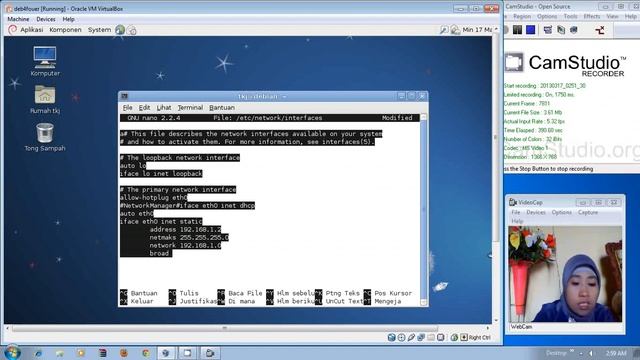Click the terminal window vertical scrollbar
This screenshot has height=360, width=640.
[423, 210]
